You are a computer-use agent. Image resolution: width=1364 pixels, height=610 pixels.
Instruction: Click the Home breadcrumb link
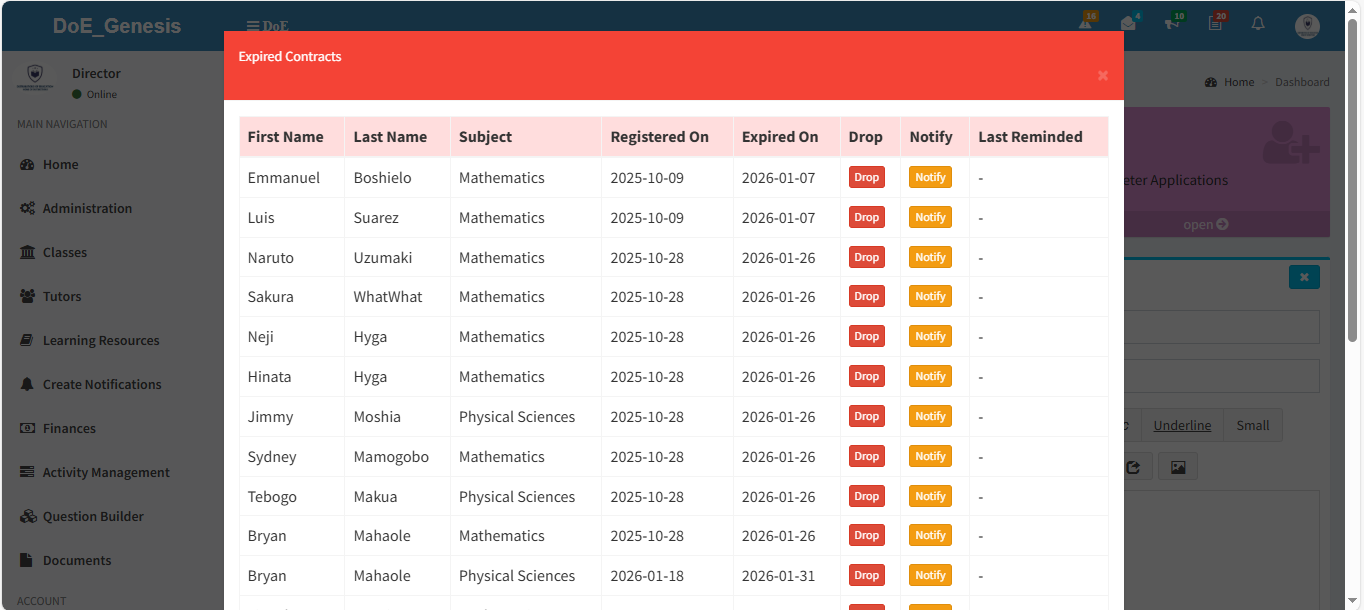[1238, 82]
